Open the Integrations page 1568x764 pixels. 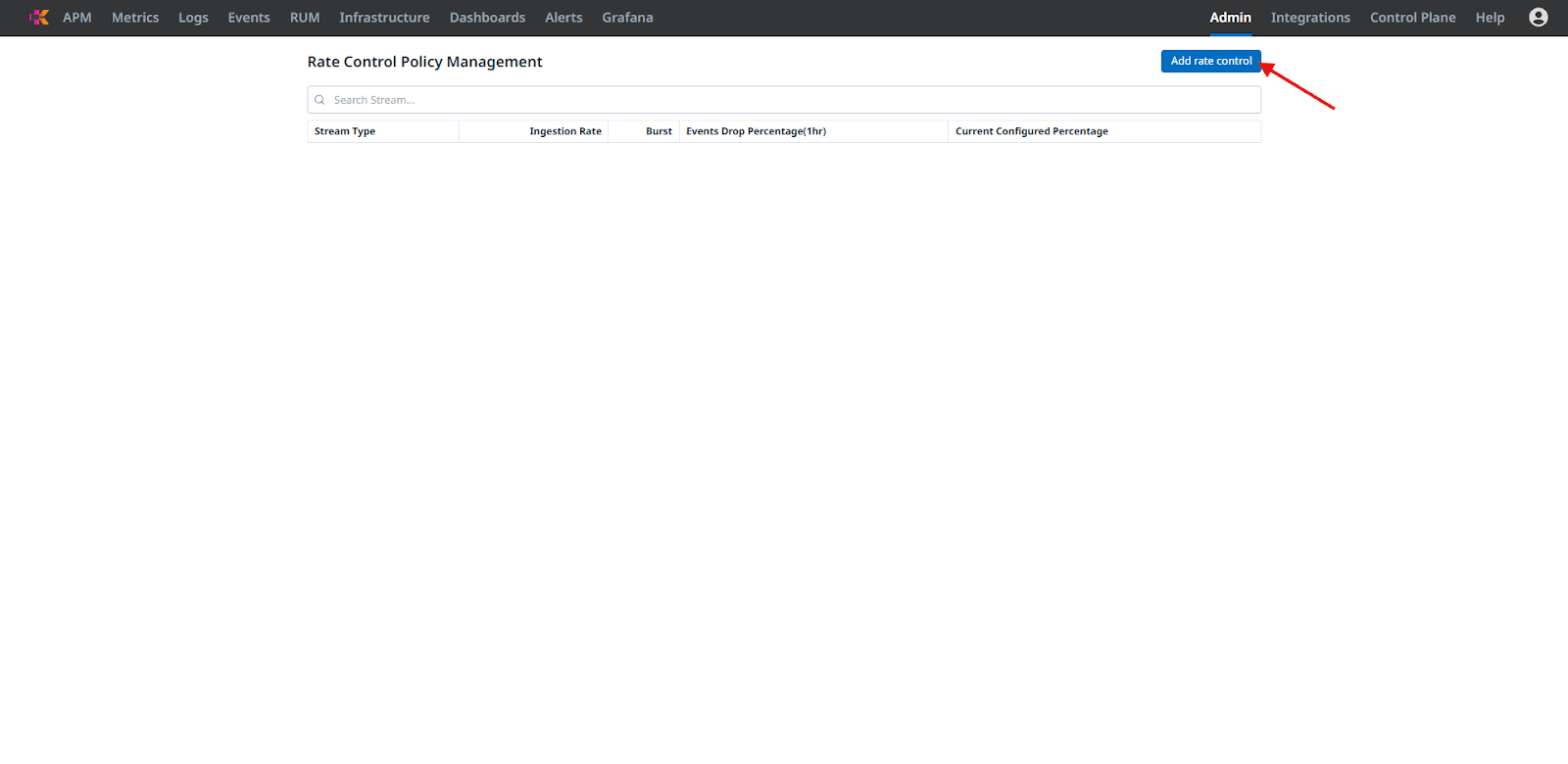click(1310, 18)
